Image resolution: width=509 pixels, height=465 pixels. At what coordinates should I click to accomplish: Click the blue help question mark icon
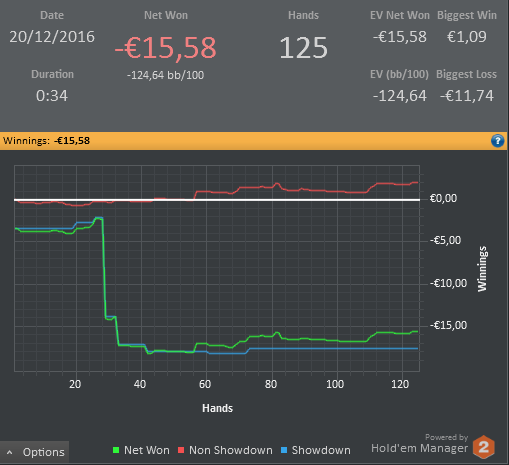[x=497, y=141]
